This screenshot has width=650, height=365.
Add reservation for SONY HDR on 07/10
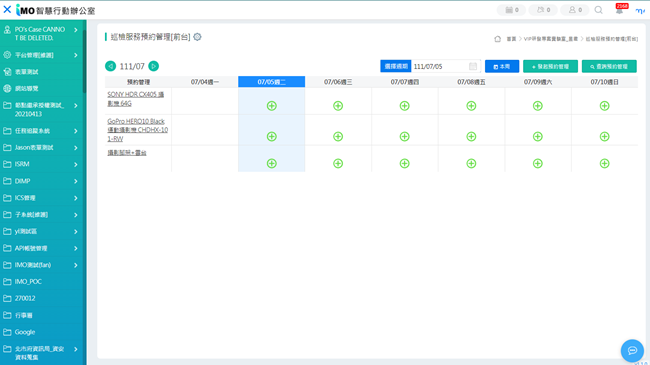click(x=604, y=106)
